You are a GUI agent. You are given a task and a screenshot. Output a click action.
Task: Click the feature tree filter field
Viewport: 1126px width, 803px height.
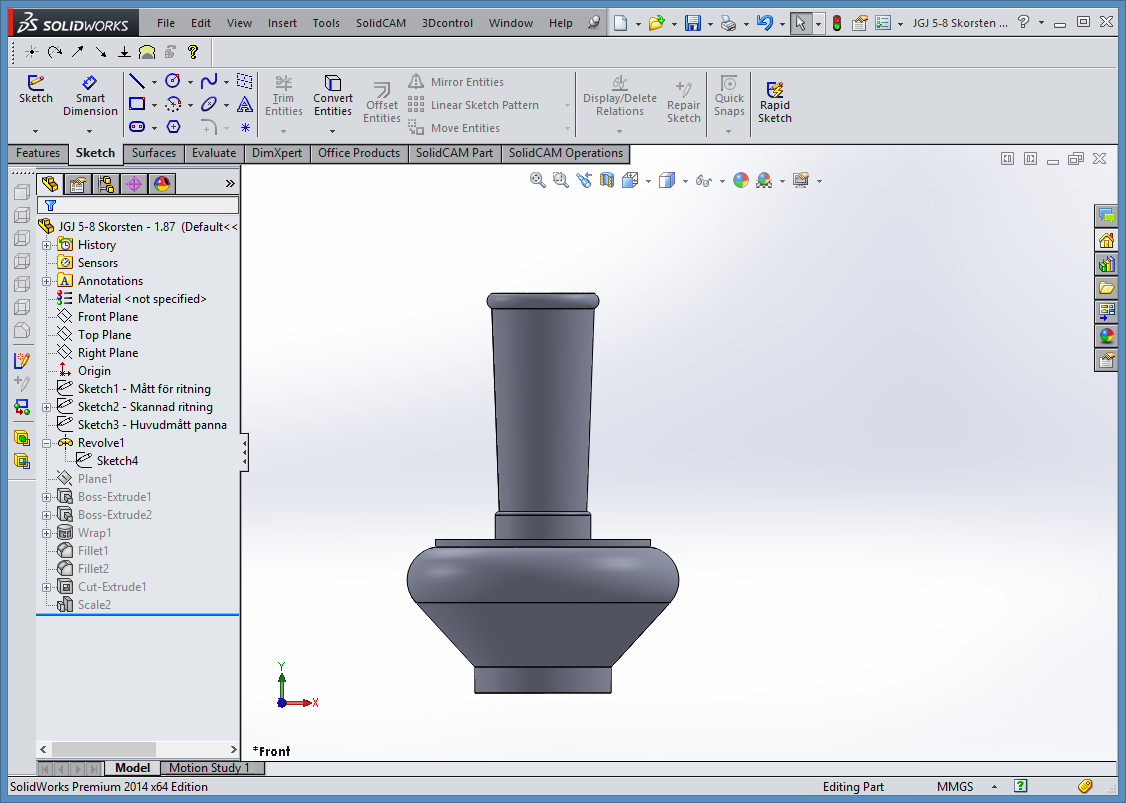tap(138, 205)
